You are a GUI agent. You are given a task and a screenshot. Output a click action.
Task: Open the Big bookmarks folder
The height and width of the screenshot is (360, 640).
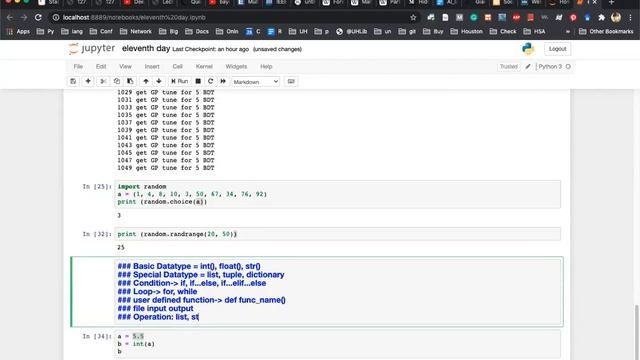pos(169,31)
